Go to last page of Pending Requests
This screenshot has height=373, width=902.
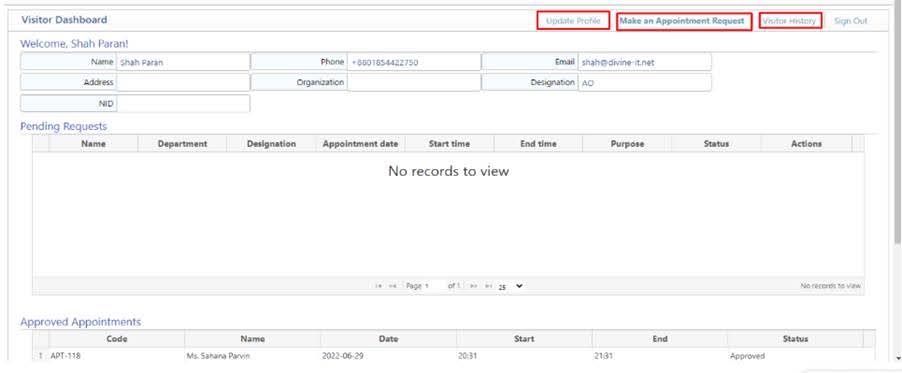pyautogui.click(x=488, y=286)
